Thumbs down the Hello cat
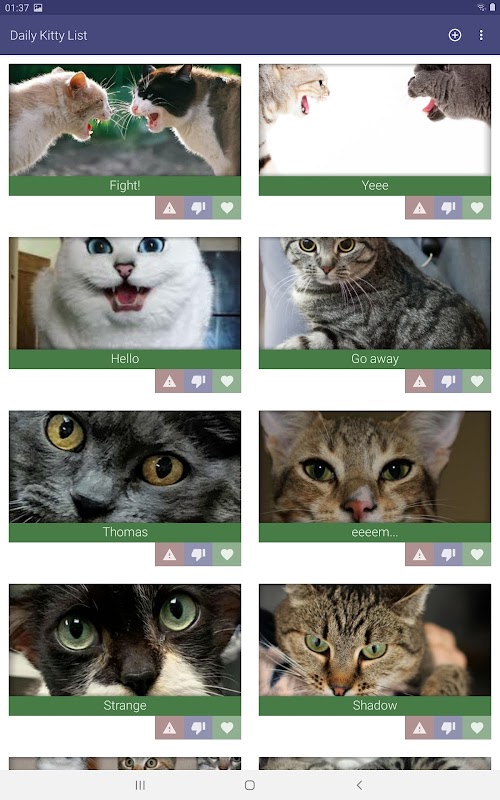 (x=198, y=381)
